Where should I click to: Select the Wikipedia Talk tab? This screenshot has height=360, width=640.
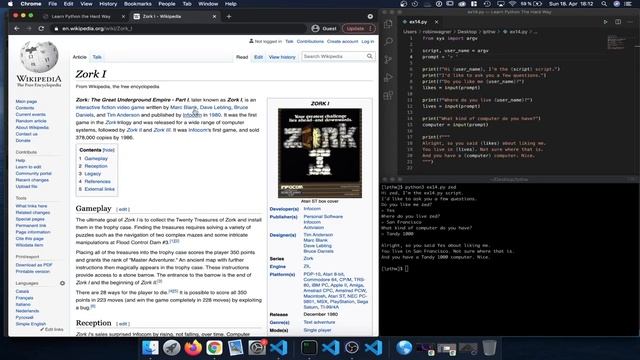click(97, 57)
